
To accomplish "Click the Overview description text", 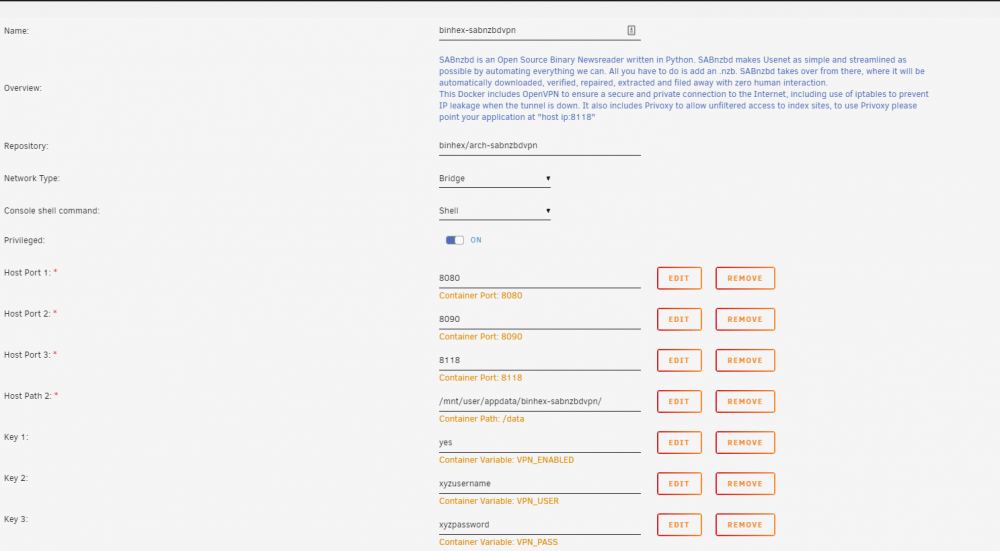I will point(684,89).
